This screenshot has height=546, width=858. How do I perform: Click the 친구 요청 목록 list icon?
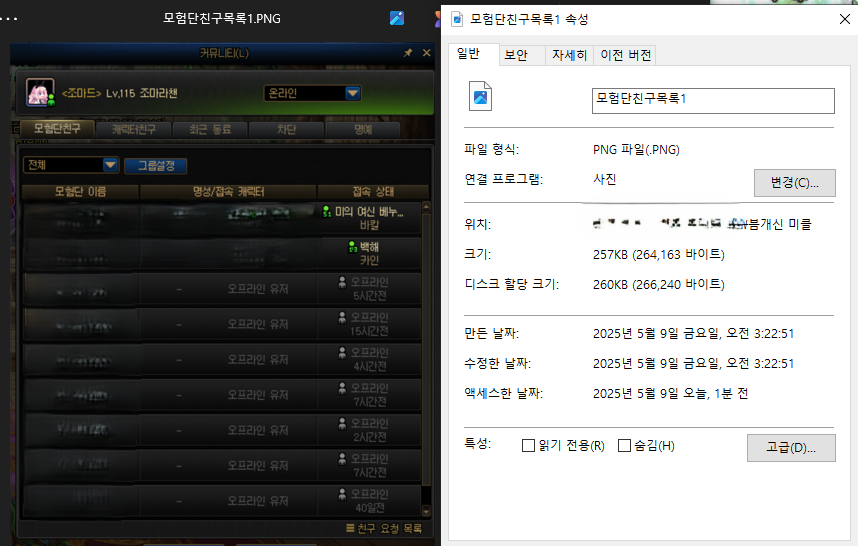350,527
